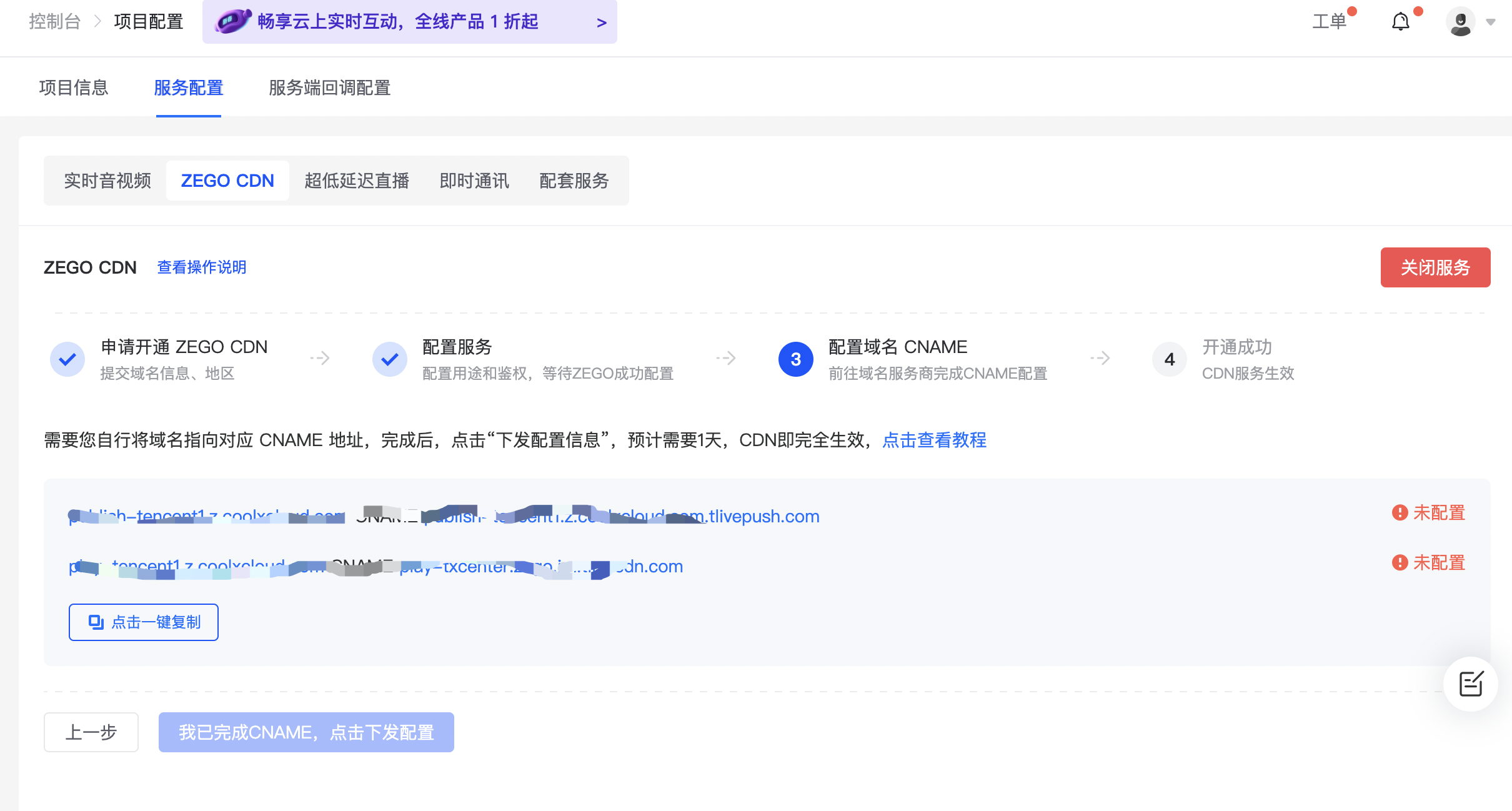Click the user avatar icon

pyautogui.click(x=1460, y=22)
